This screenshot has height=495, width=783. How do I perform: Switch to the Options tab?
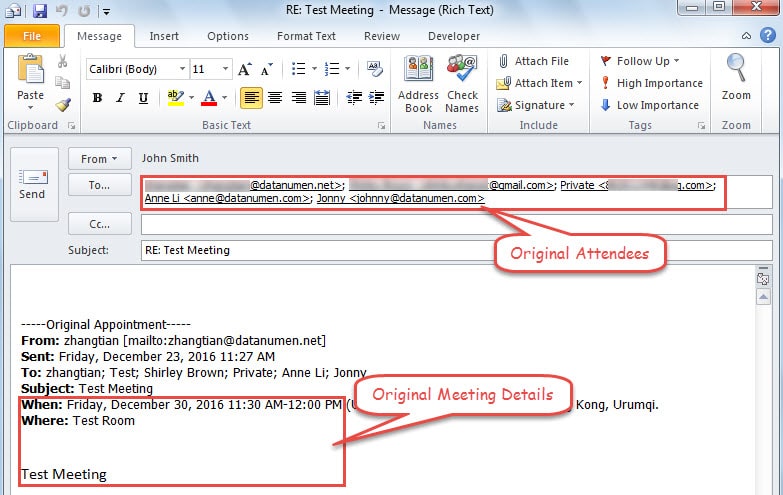[228, 36]
